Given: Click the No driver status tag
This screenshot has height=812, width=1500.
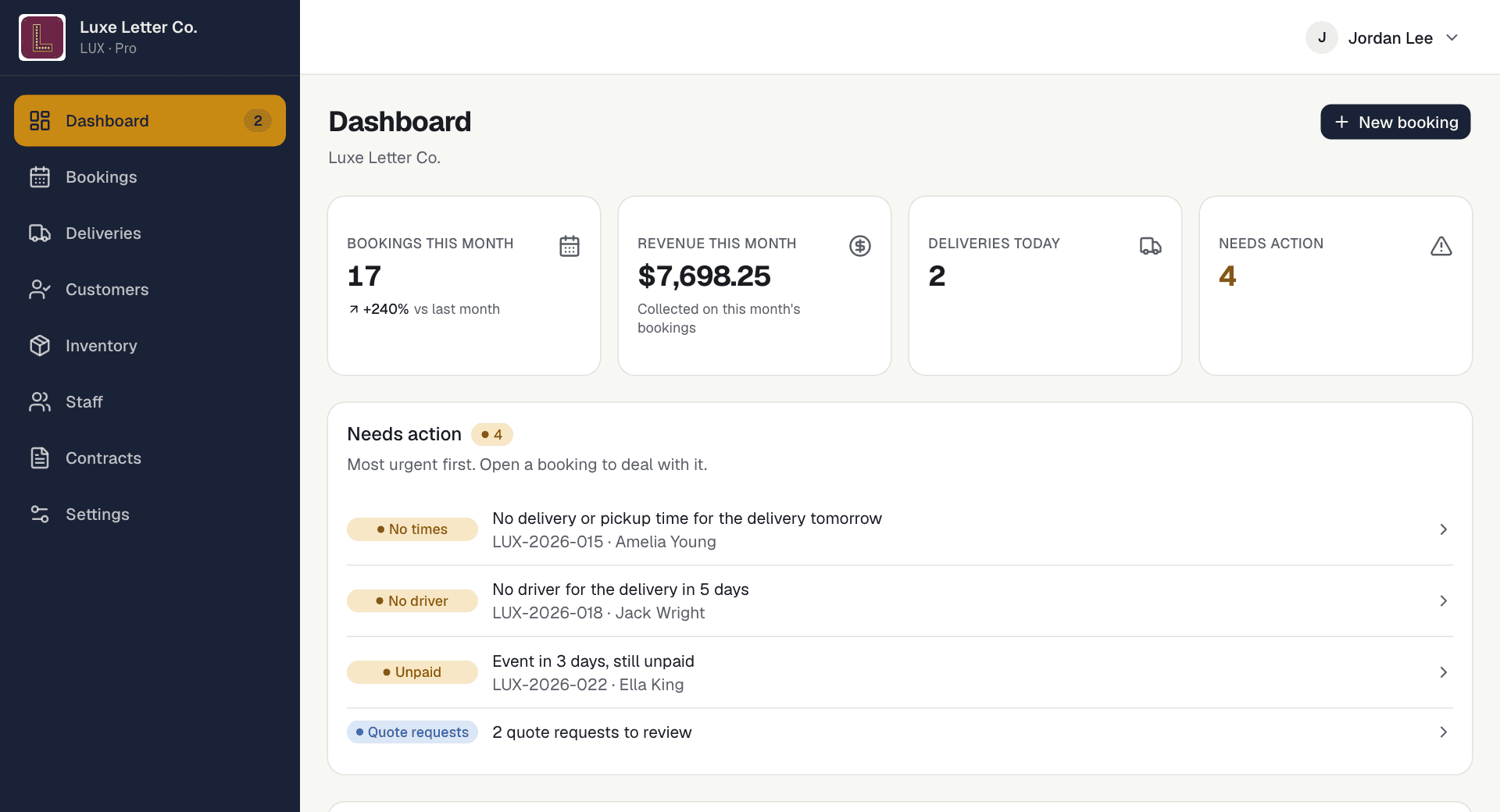Looking at the screenshot, I should (412, 601).
